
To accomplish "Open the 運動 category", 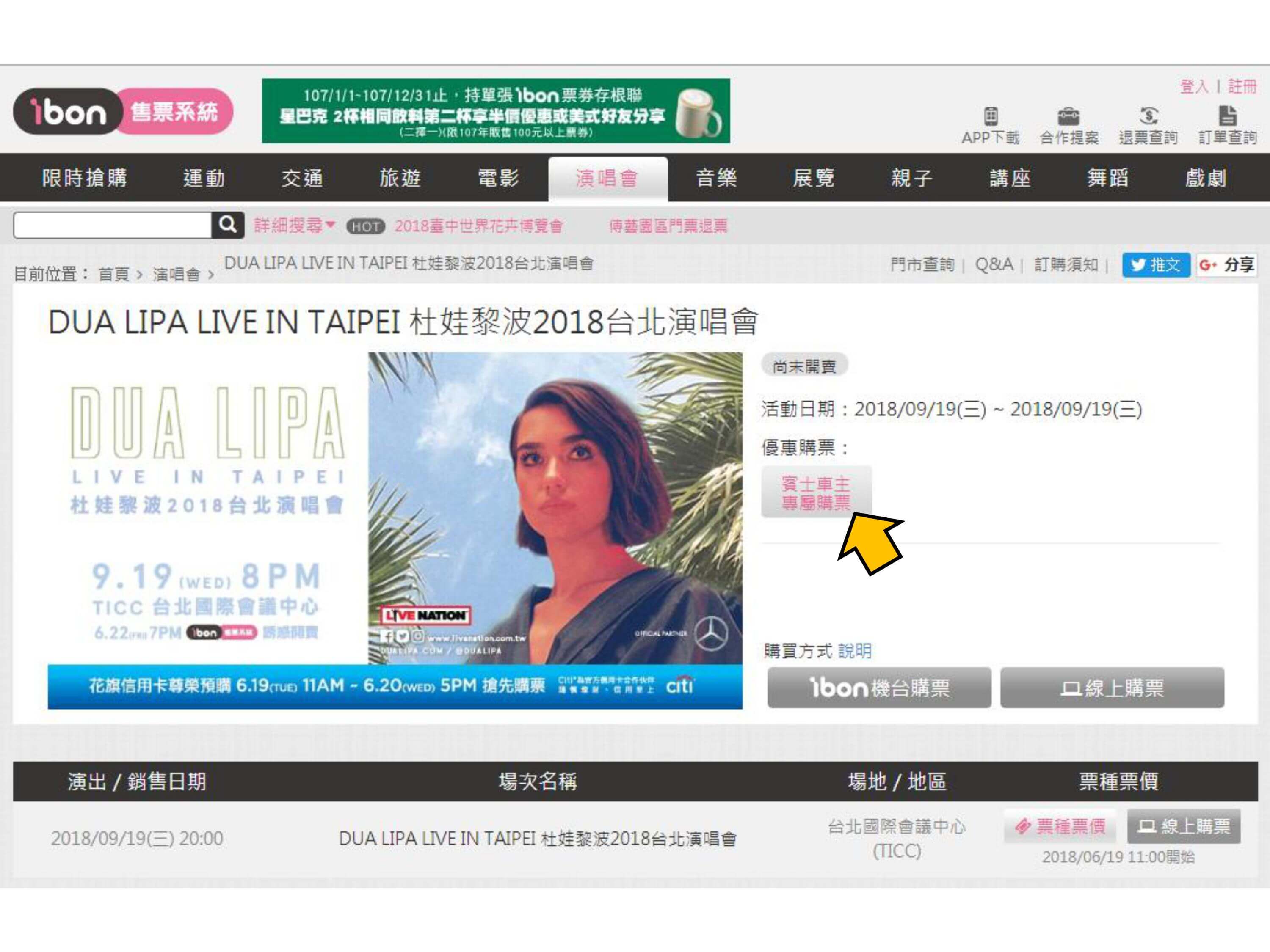I will point(204,178).
